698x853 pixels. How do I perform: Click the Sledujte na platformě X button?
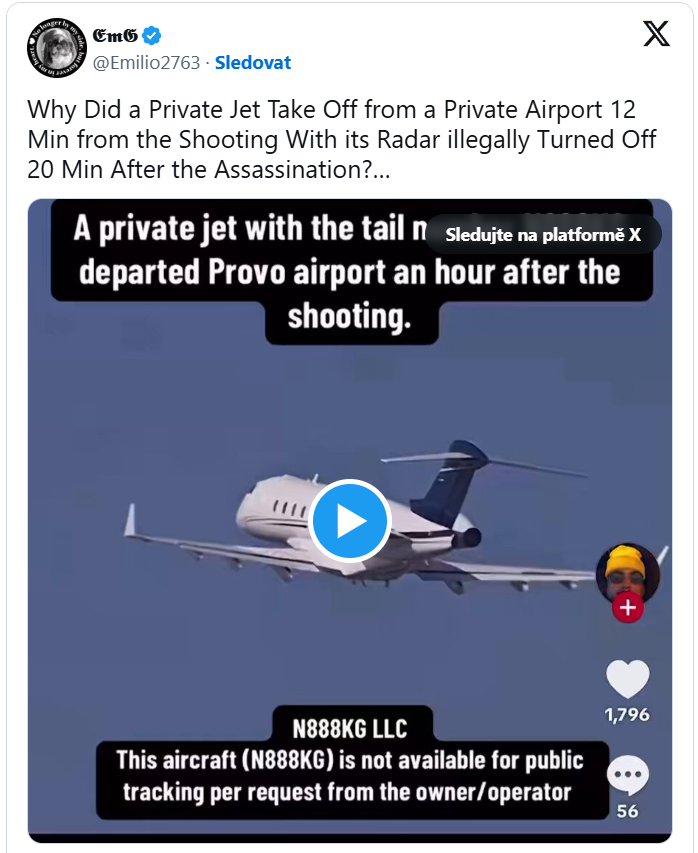click(x=543, y=235)
